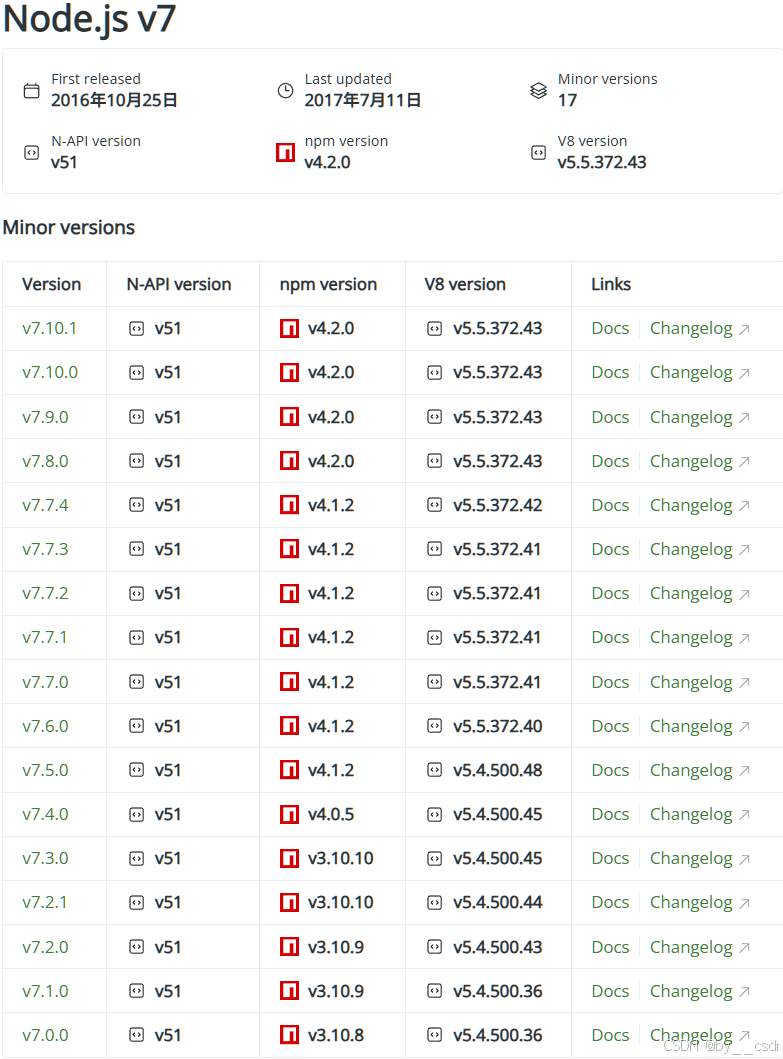783x1059 pixels.
Task: Open the Changelog for v7.8.0
Action: (x=691, y=462)
